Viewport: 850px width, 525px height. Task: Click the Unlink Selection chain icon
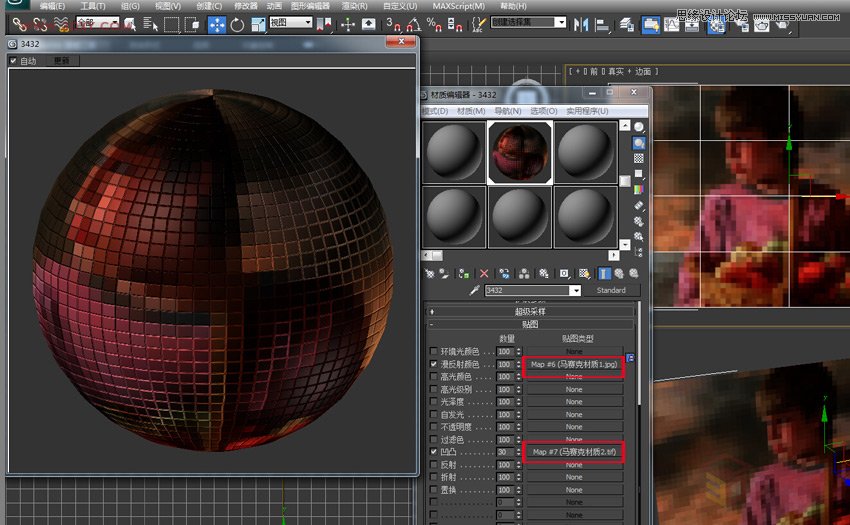coord(41,24)
